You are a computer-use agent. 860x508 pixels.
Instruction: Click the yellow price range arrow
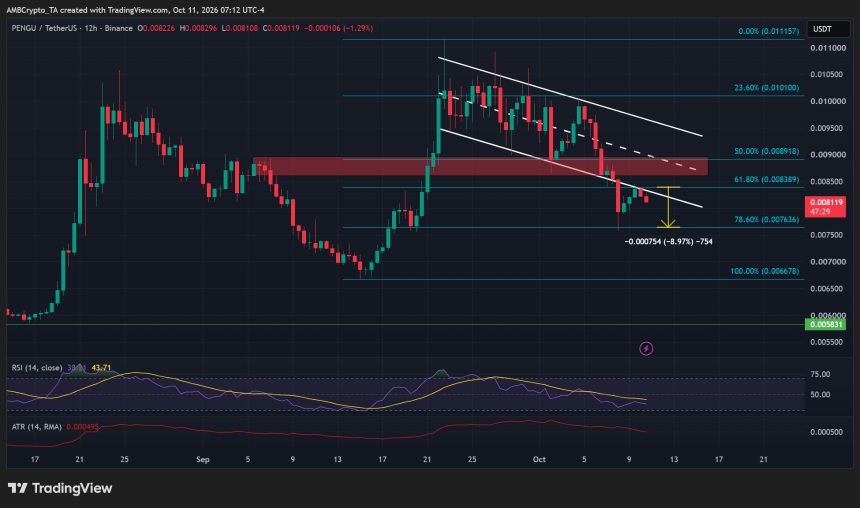[668, 207]
